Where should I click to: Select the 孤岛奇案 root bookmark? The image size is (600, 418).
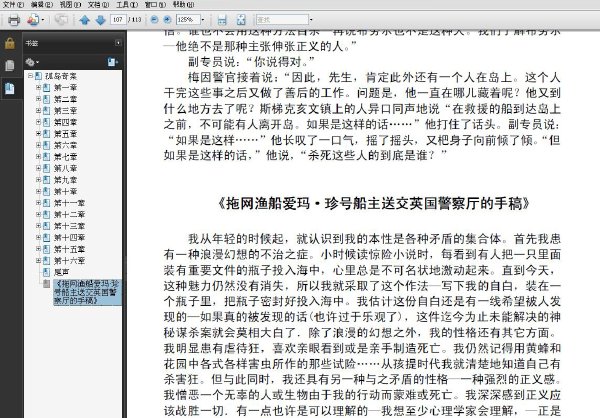point(61,76)
